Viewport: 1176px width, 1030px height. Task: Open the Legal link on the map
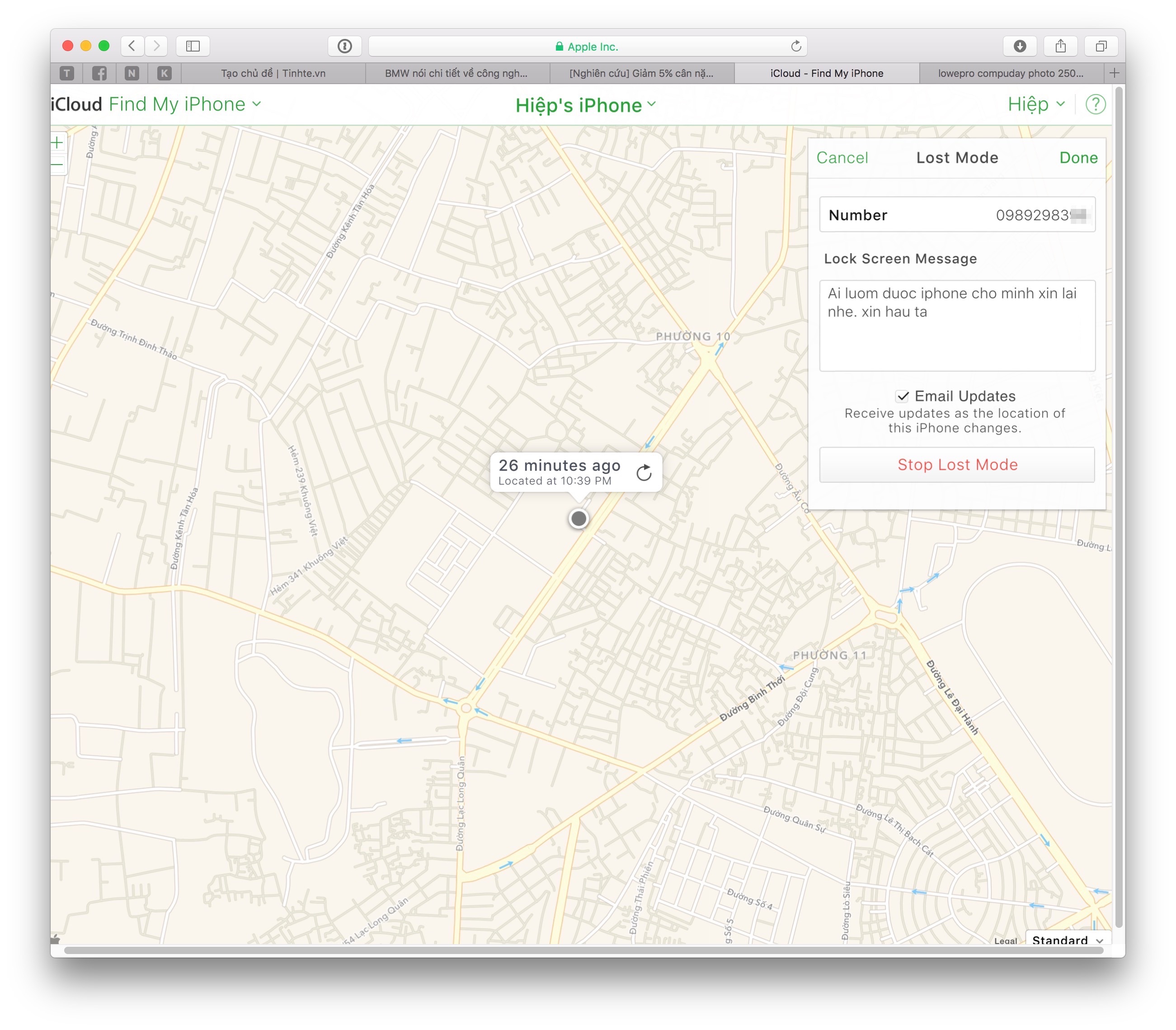point(1005,940)
